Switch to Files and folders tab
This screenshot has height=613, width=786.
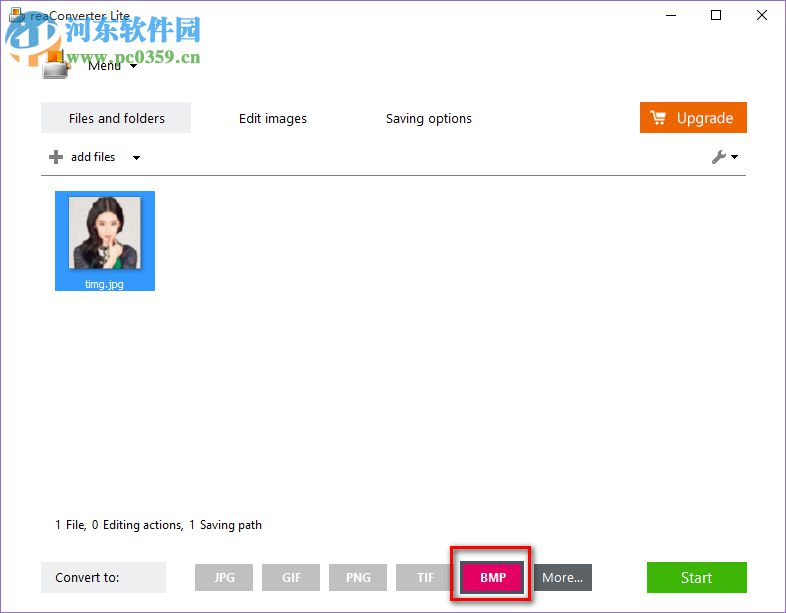116,118
